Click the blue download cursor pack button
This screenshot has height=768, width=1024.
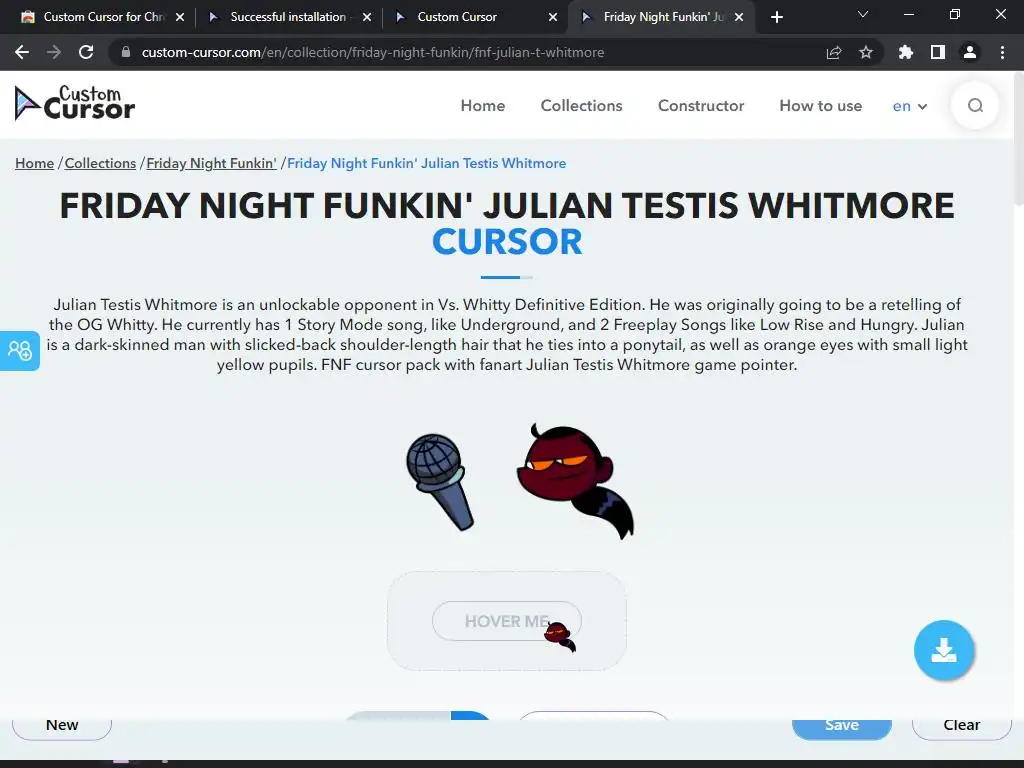pyautogui.click(x=944, y=650)
